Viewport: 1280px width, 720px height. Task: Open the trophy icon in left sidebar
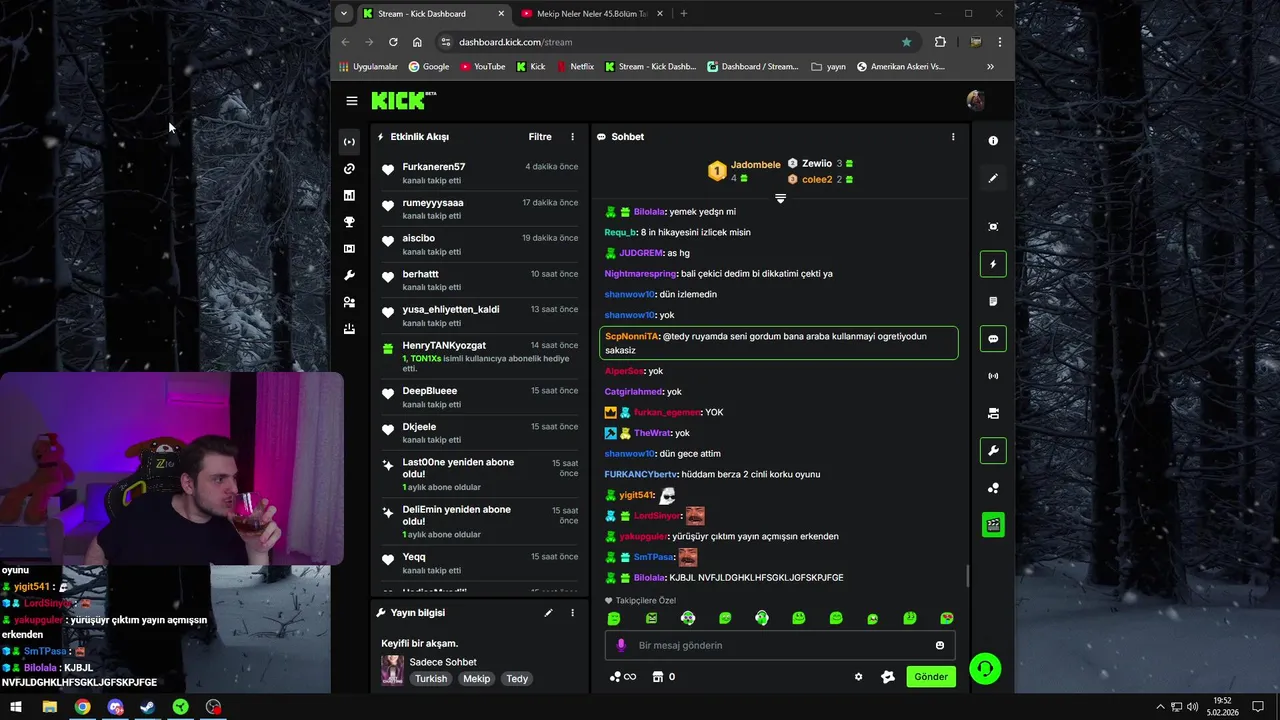pos(349,222)
